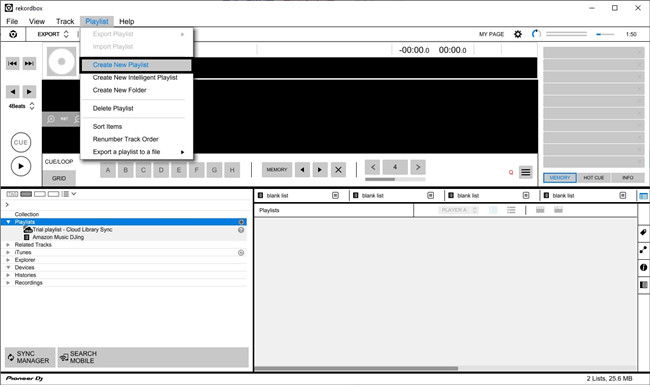Open MY PAGE

(491, 34)
